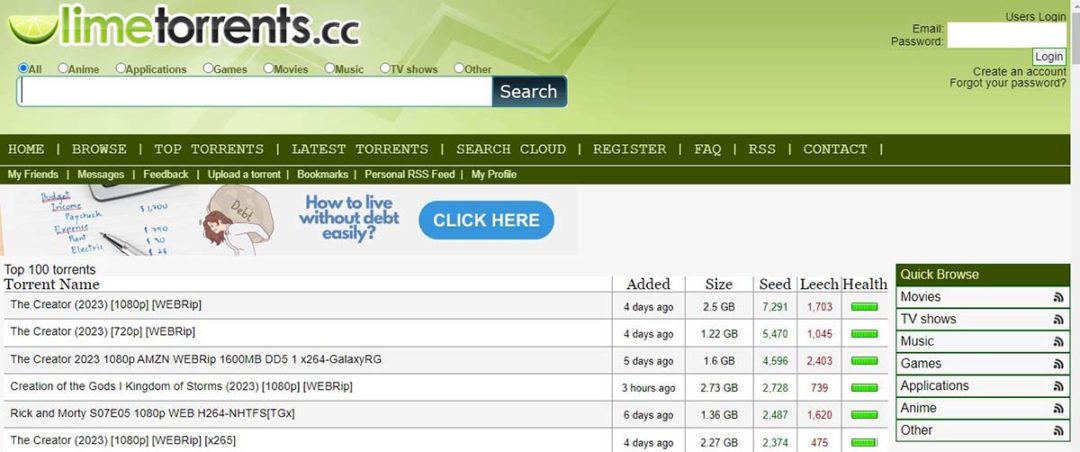Open the BROWSE menu item

click(99, 149)
